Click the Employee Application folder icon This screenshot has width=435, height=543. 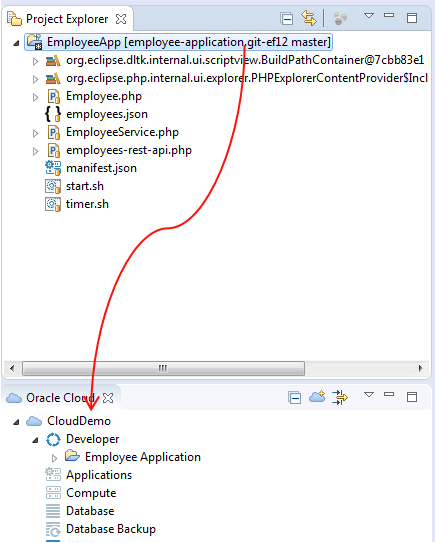point(73,456)
